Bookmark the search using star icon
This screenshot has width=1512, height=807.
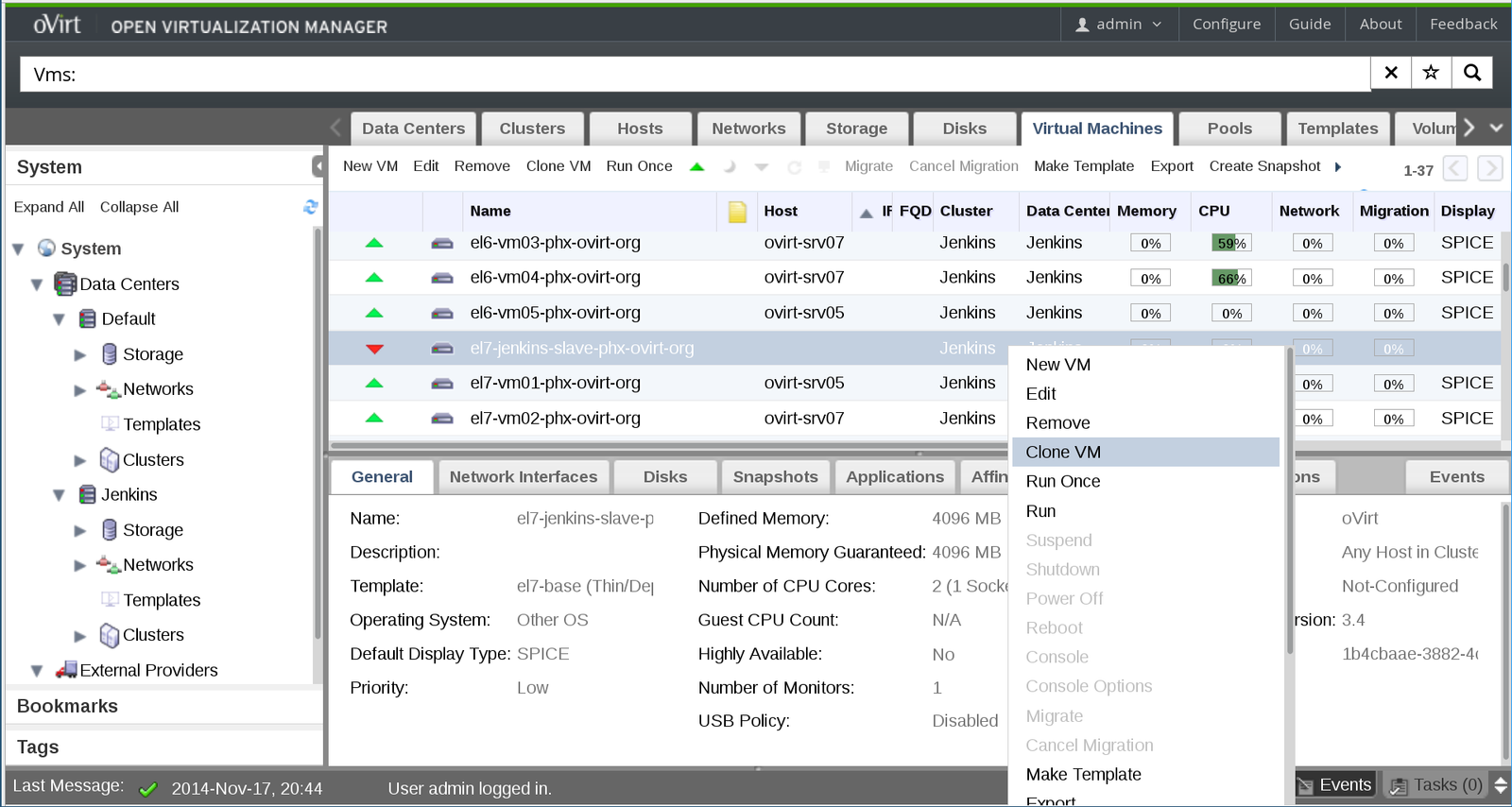(x=1431, y=73)
